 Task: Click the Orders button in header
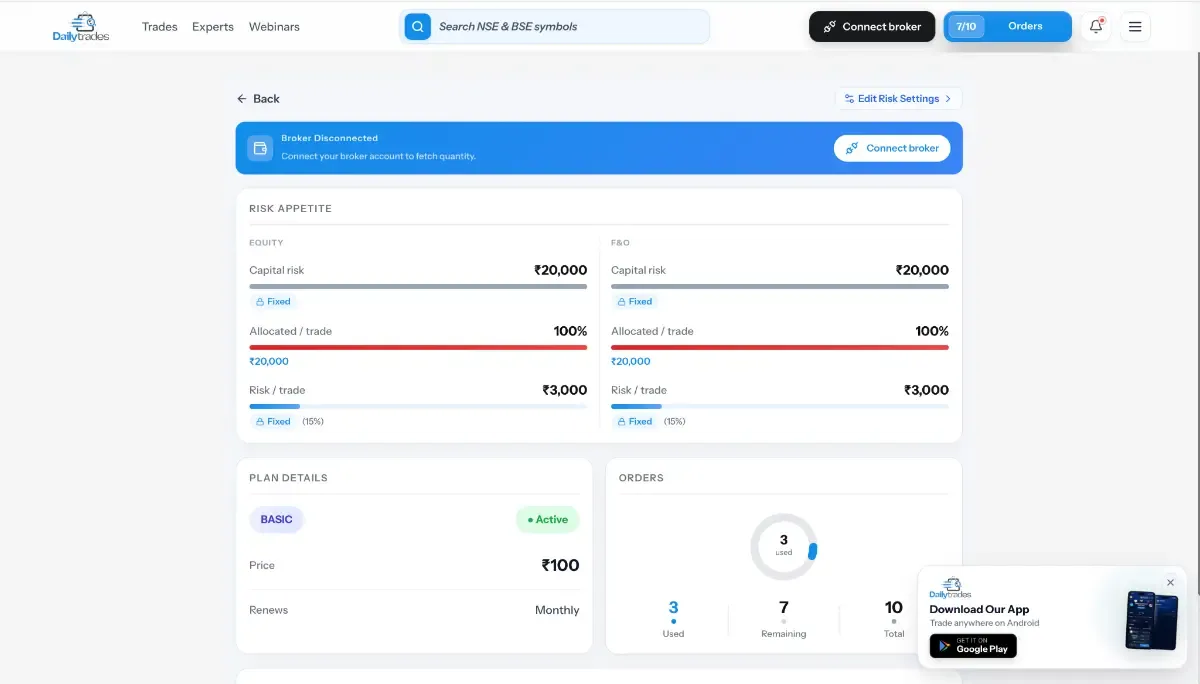tap(1025, 27)
